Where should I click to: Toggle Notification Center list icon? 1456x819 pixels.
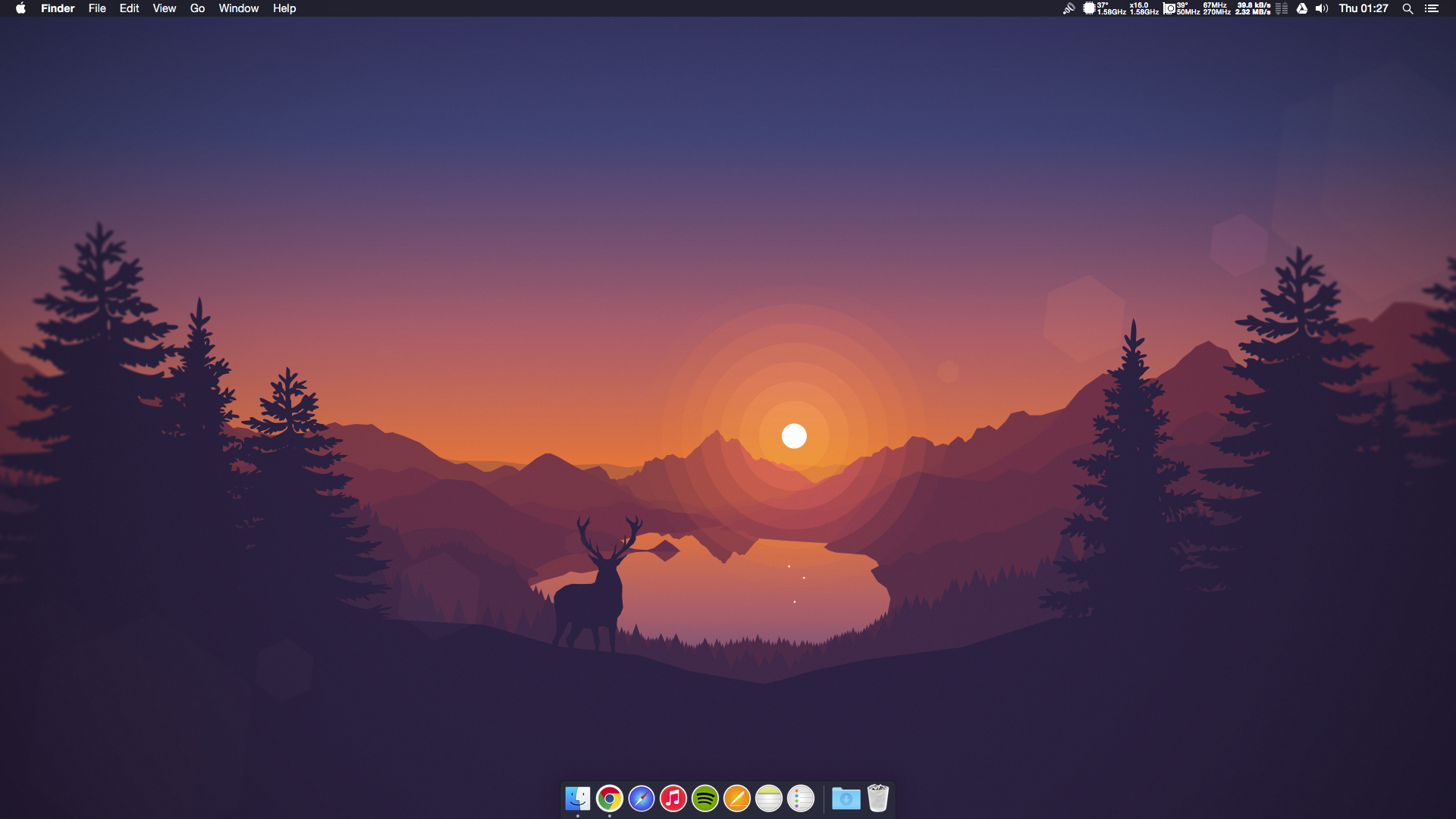pos(1431,8)
